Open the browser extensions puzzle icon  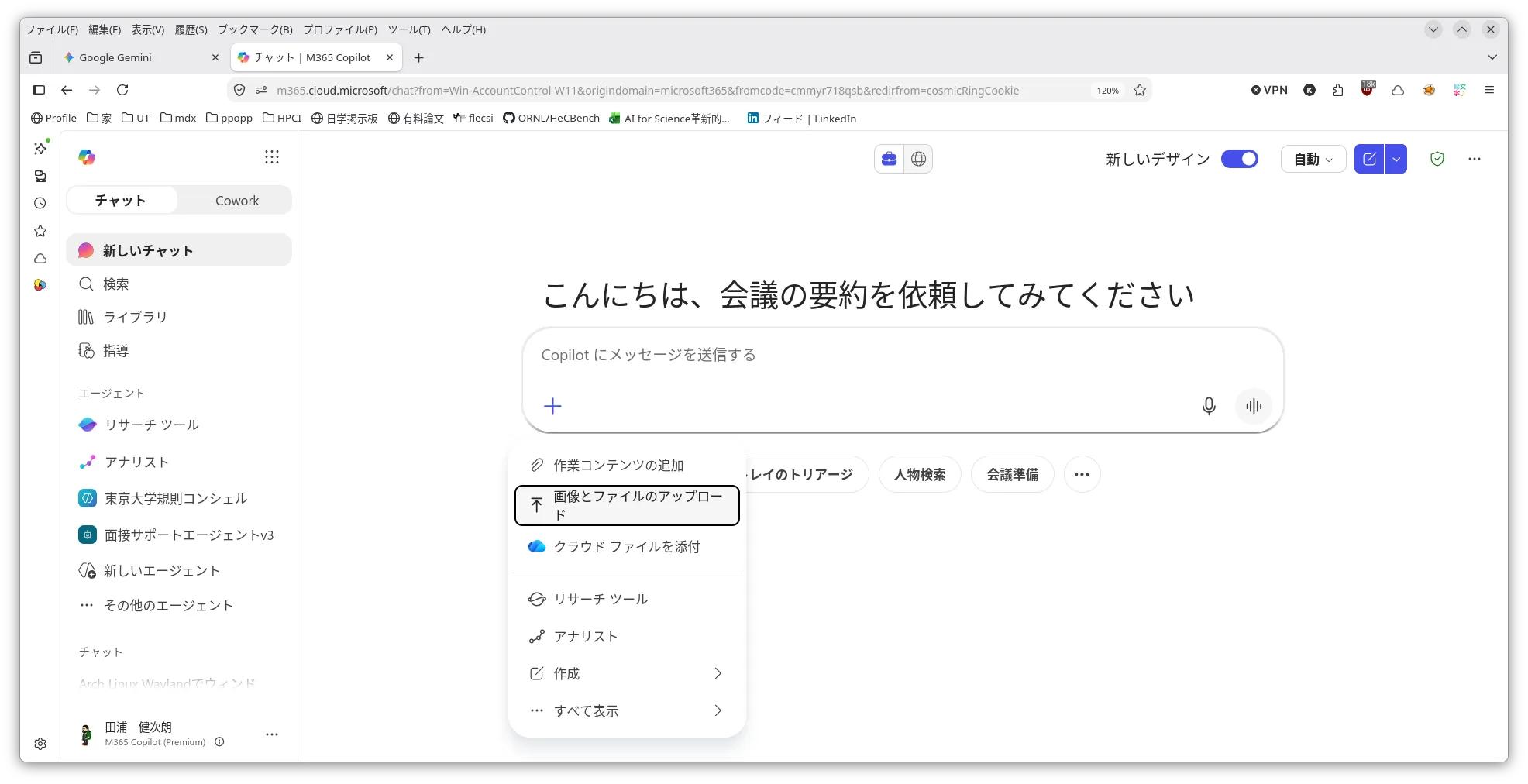click(1337, 90)
